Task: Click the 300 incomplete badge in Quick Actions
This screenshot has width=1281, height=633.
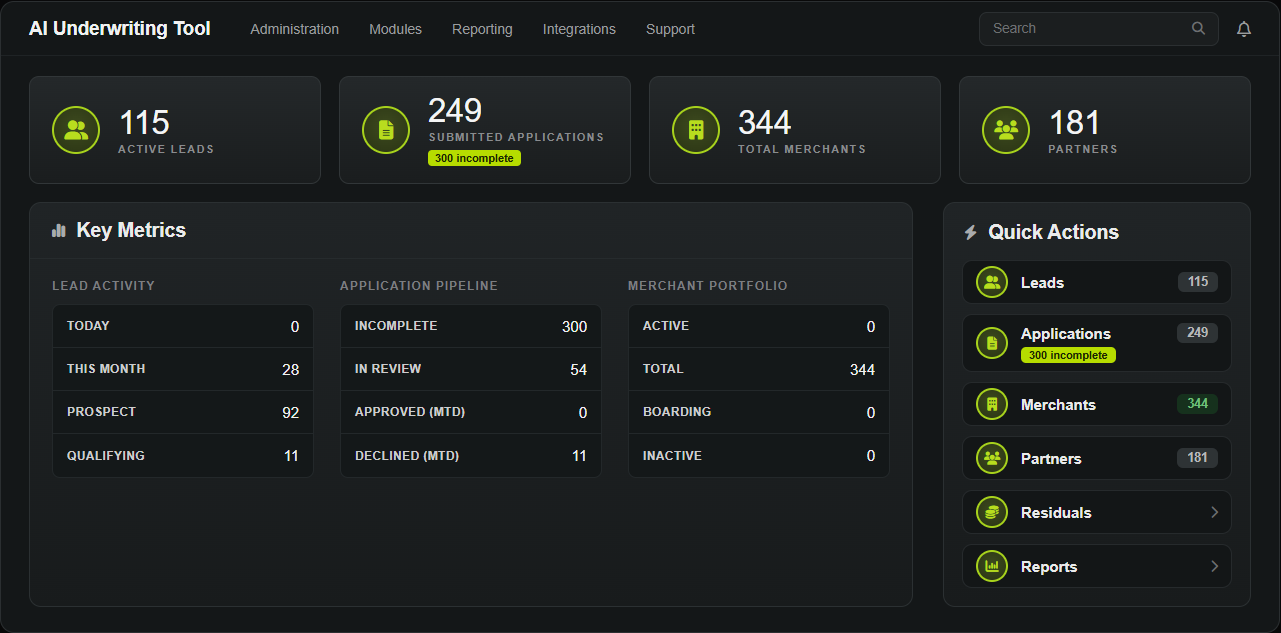Action: (1068, 355)
